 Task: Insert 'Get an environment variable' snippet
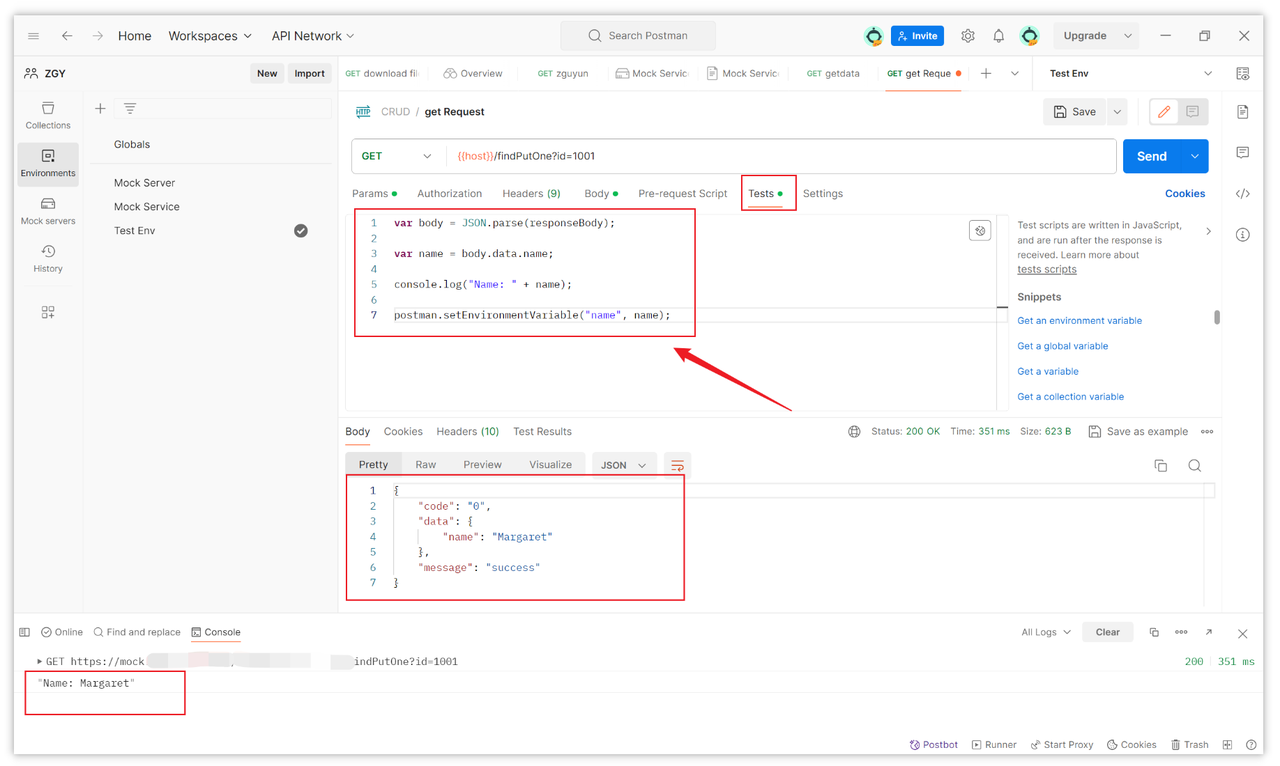coord(1079,321)
